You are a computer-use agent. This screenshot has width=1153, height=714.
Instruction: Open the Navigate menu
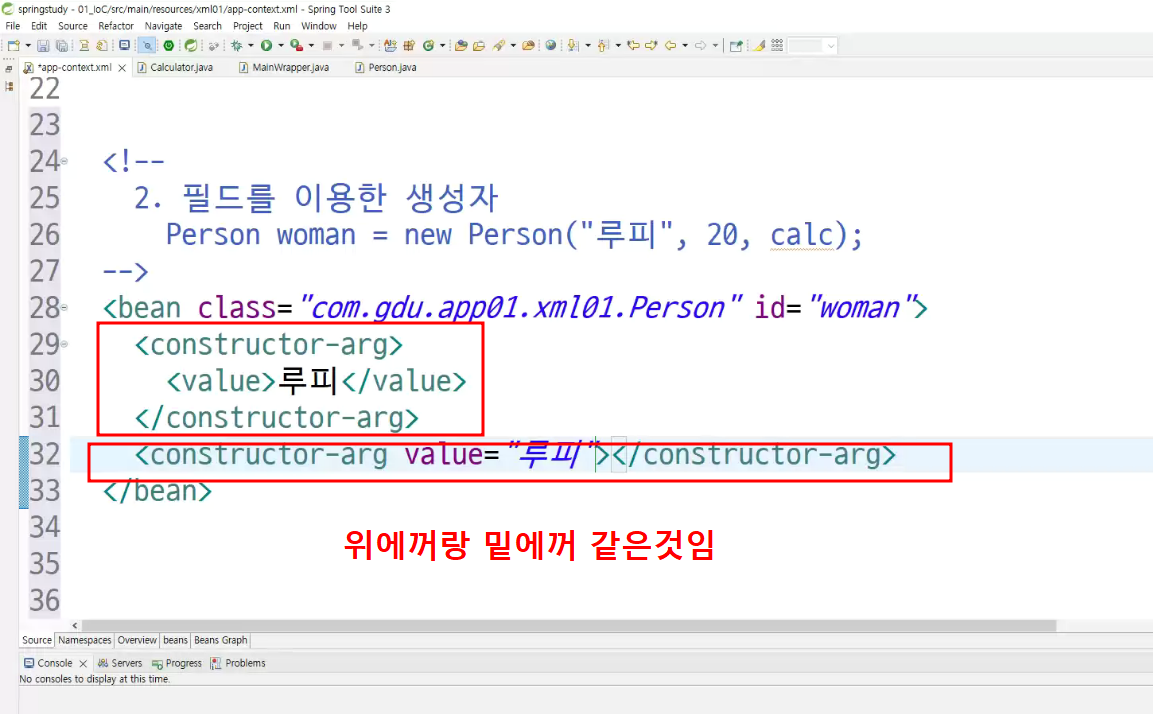coord(163,26)
